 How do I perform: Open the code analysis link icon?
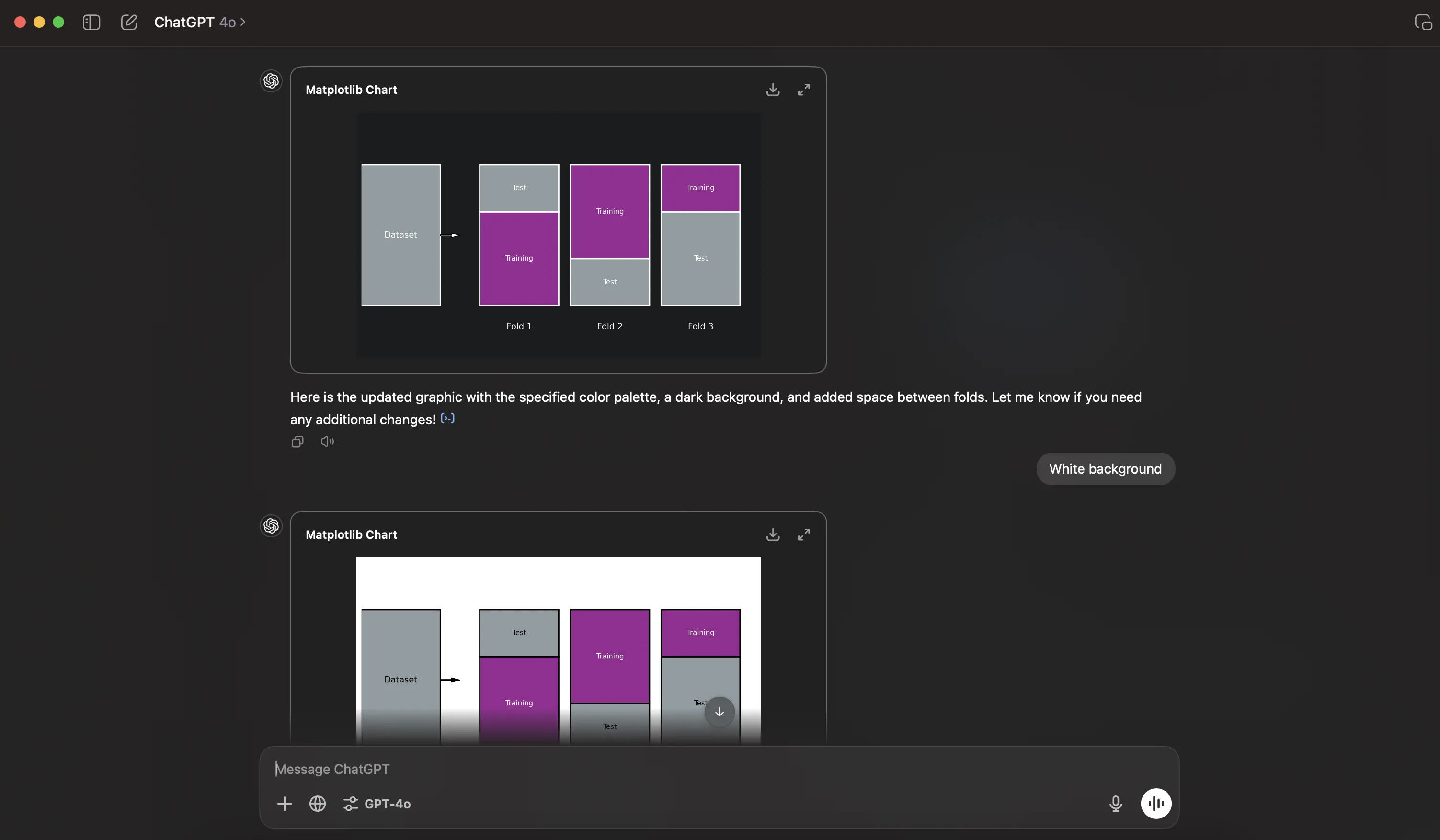click(447, 418)
